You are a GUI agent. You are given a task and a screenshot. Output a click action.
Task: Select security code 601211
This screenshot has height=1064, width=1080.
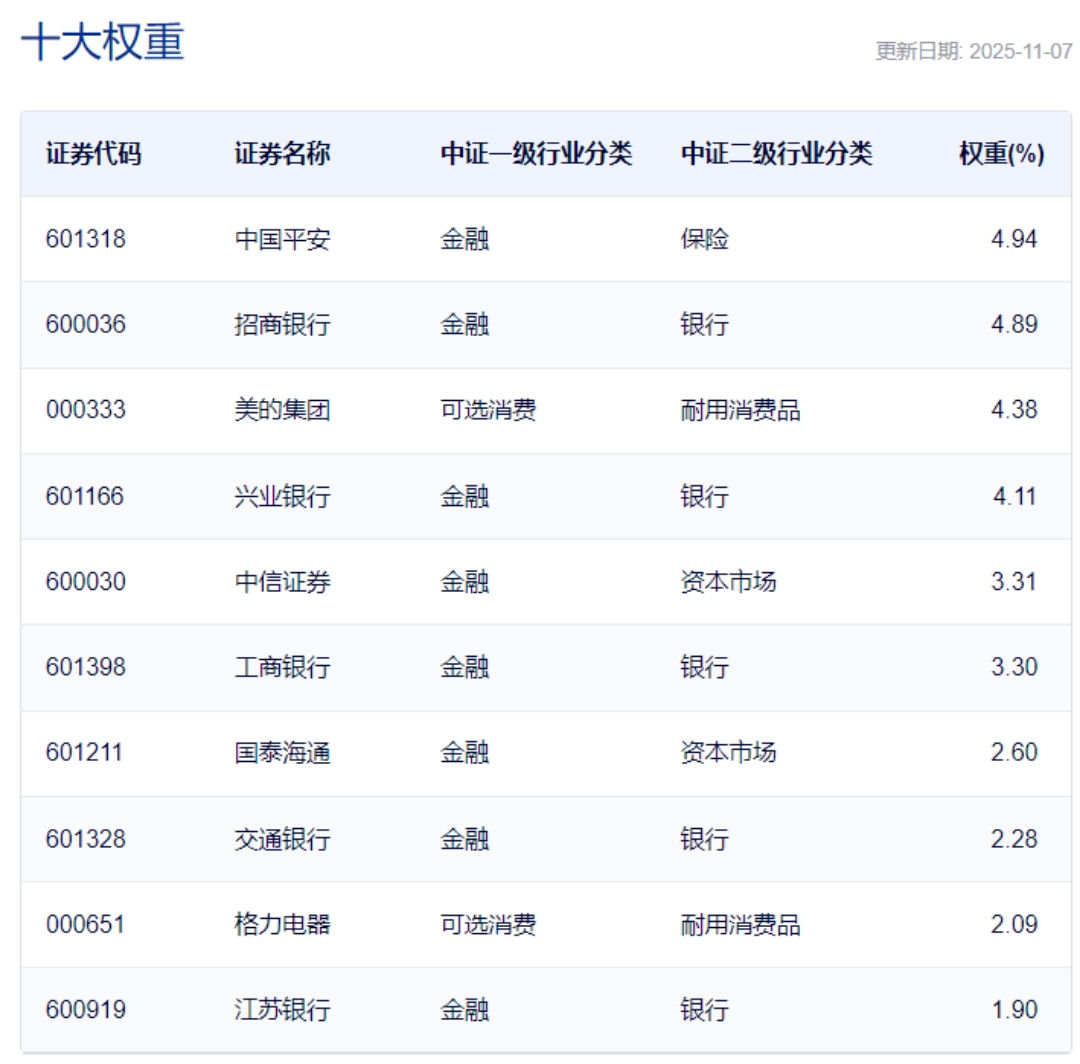tap(84, 753)
